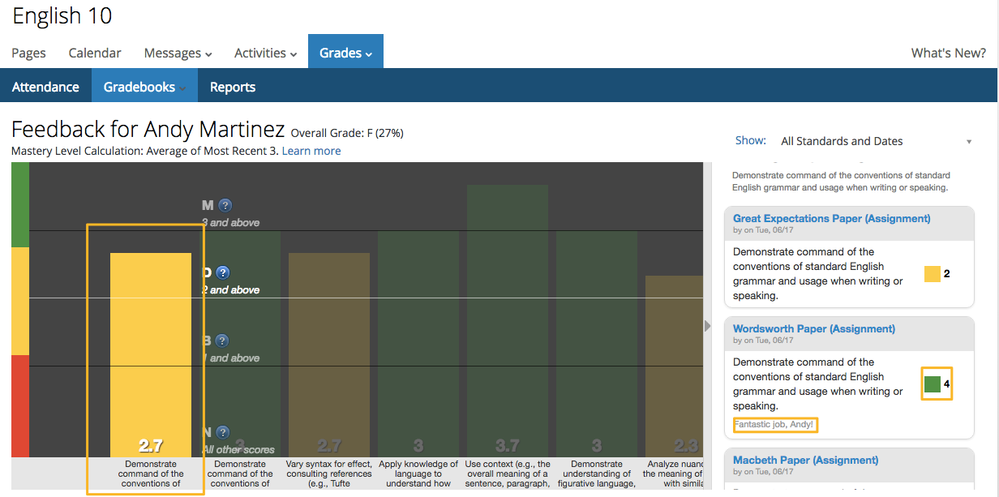Open the Wordsworth Paper assignment link
The height and width of the screenshot is (497, 999).
click(x=813, y=328)
